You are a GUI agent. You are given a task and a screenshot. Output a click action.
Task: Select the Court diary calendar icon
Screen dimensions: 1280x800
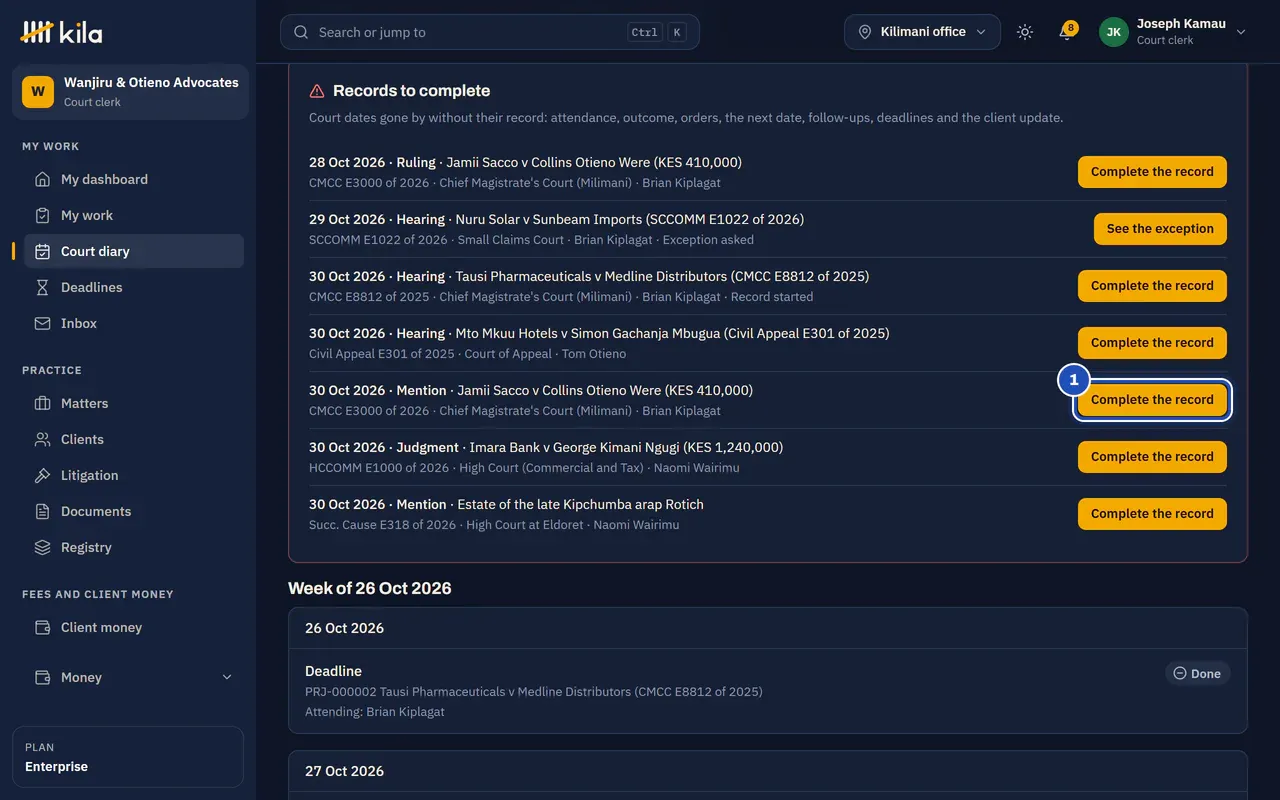tap(42, 252)
